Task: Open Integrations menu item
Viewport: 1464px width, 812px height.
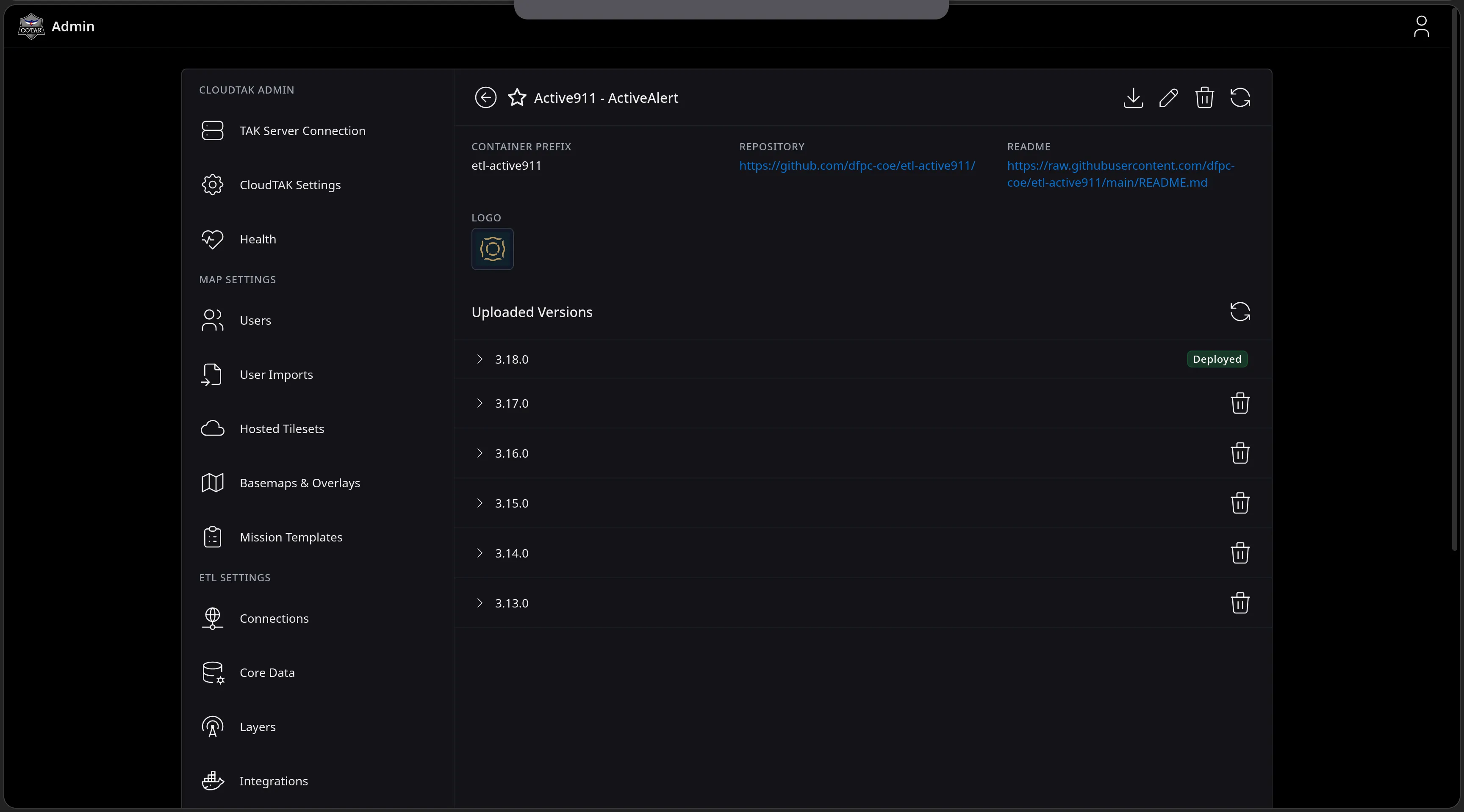Action: tap(318, 782)
